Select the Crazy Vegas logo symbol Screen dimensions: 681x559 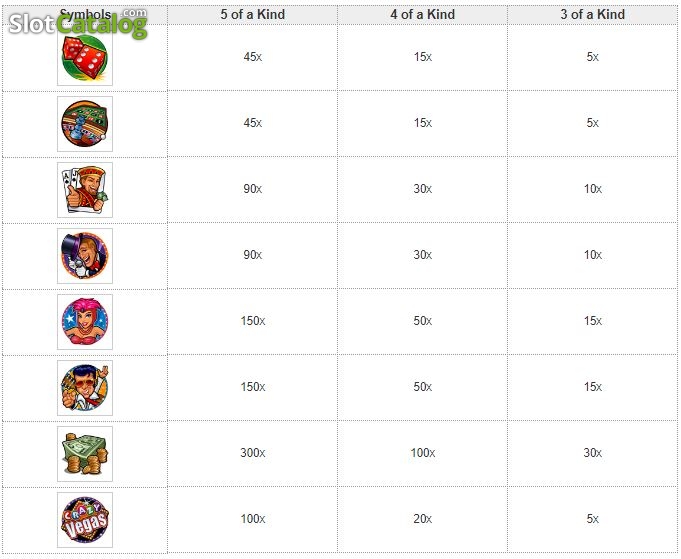click(85, 520)
